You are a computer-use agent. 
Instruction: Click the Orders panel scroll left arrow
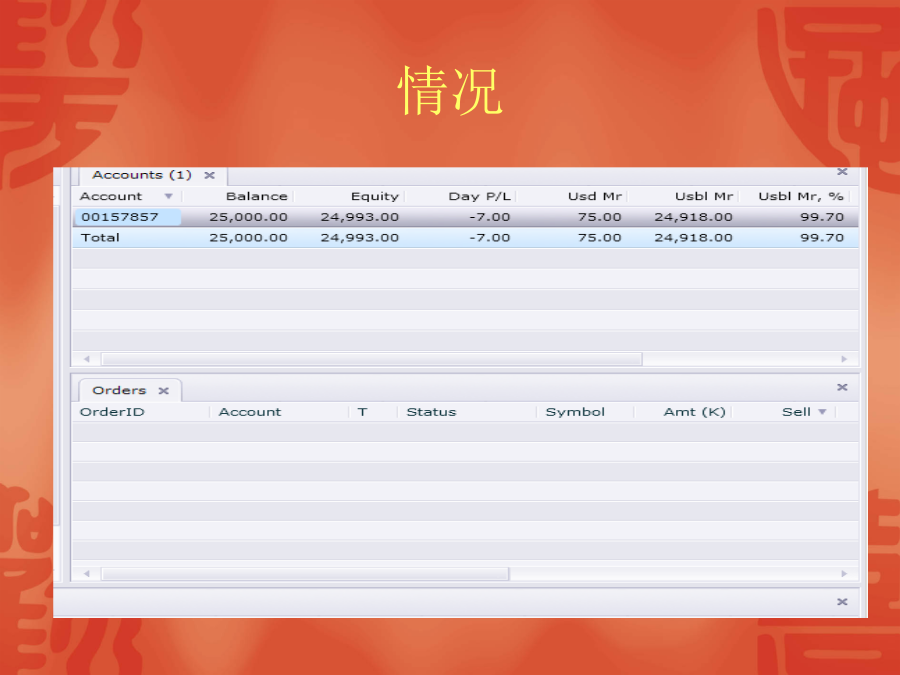point(87,574)
